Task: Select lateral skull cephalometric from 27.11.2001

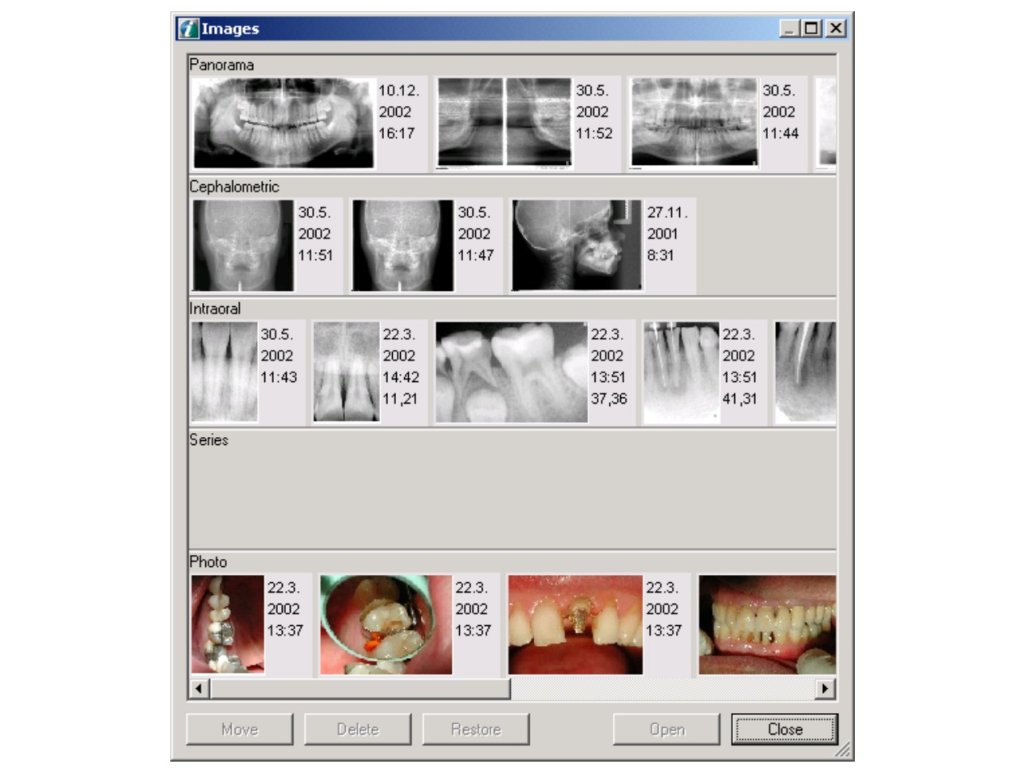Action: point(577,245)
